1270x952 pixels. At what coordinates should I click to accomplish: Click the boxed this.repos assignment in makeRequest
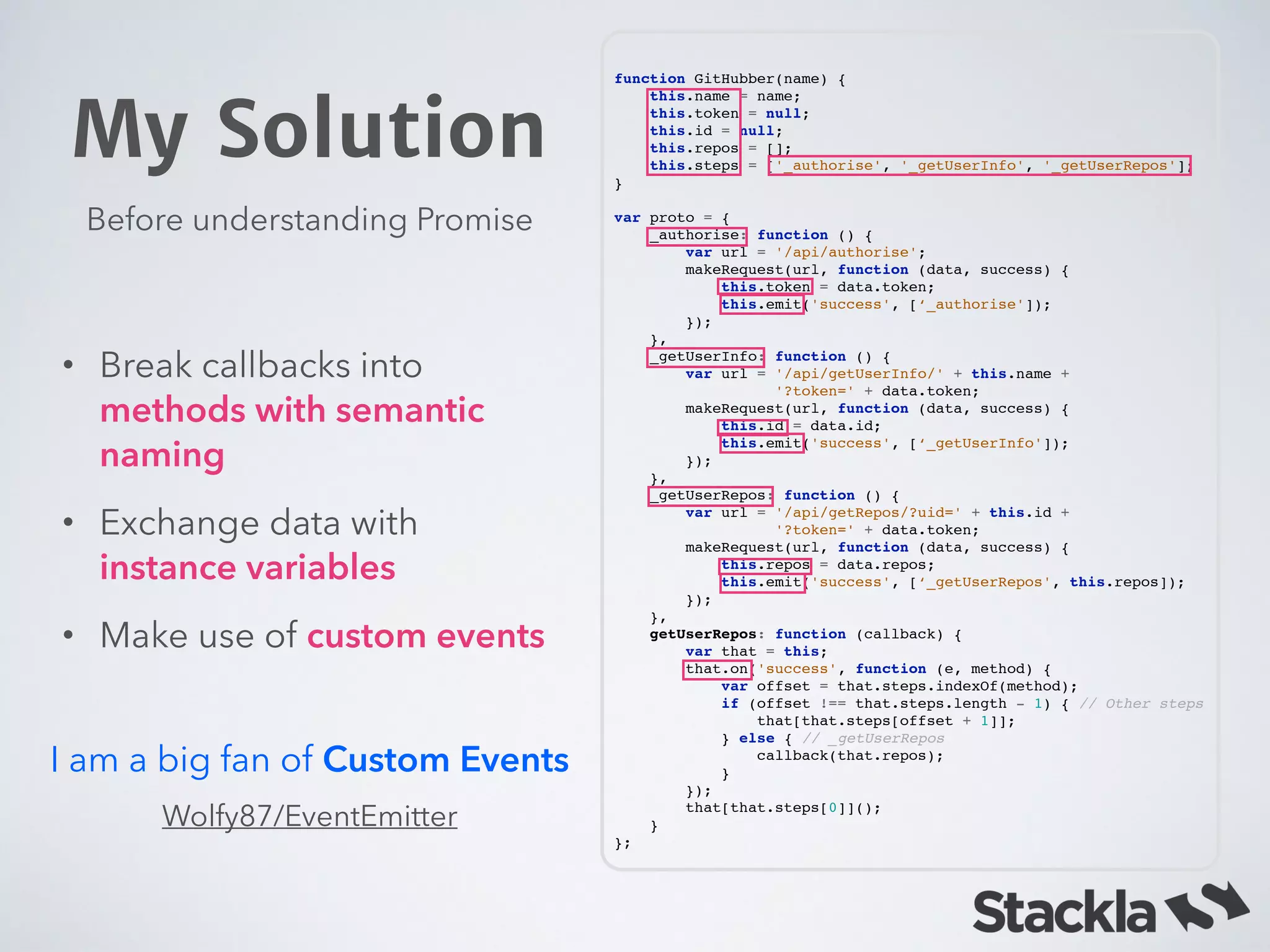[765, 565]
